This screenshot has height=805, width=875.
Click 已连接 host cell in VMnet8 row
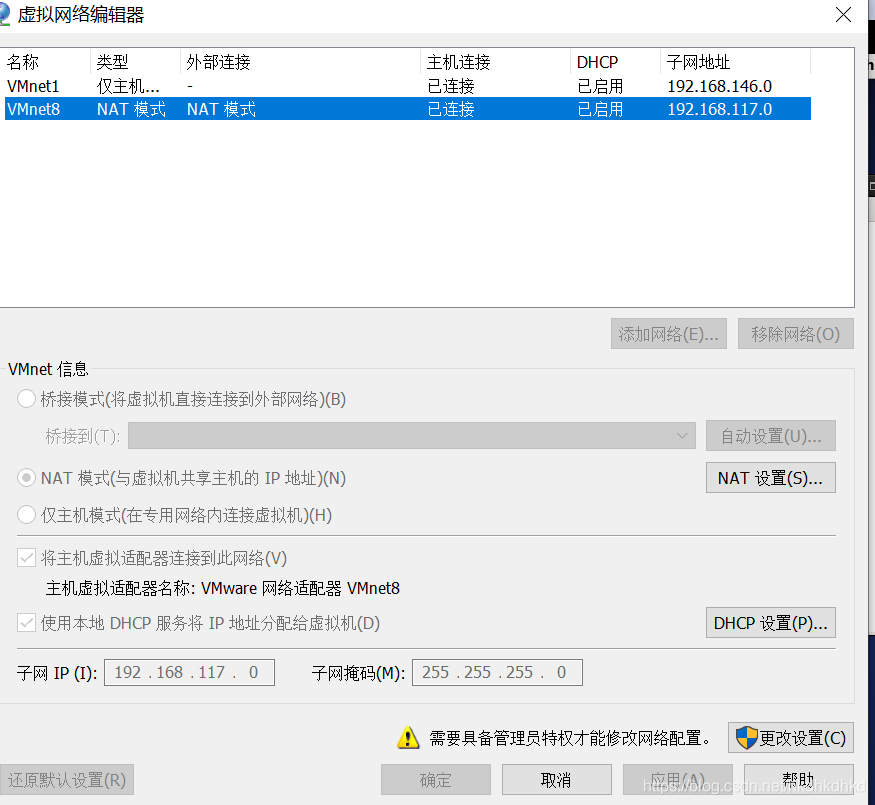pos(451,109)
